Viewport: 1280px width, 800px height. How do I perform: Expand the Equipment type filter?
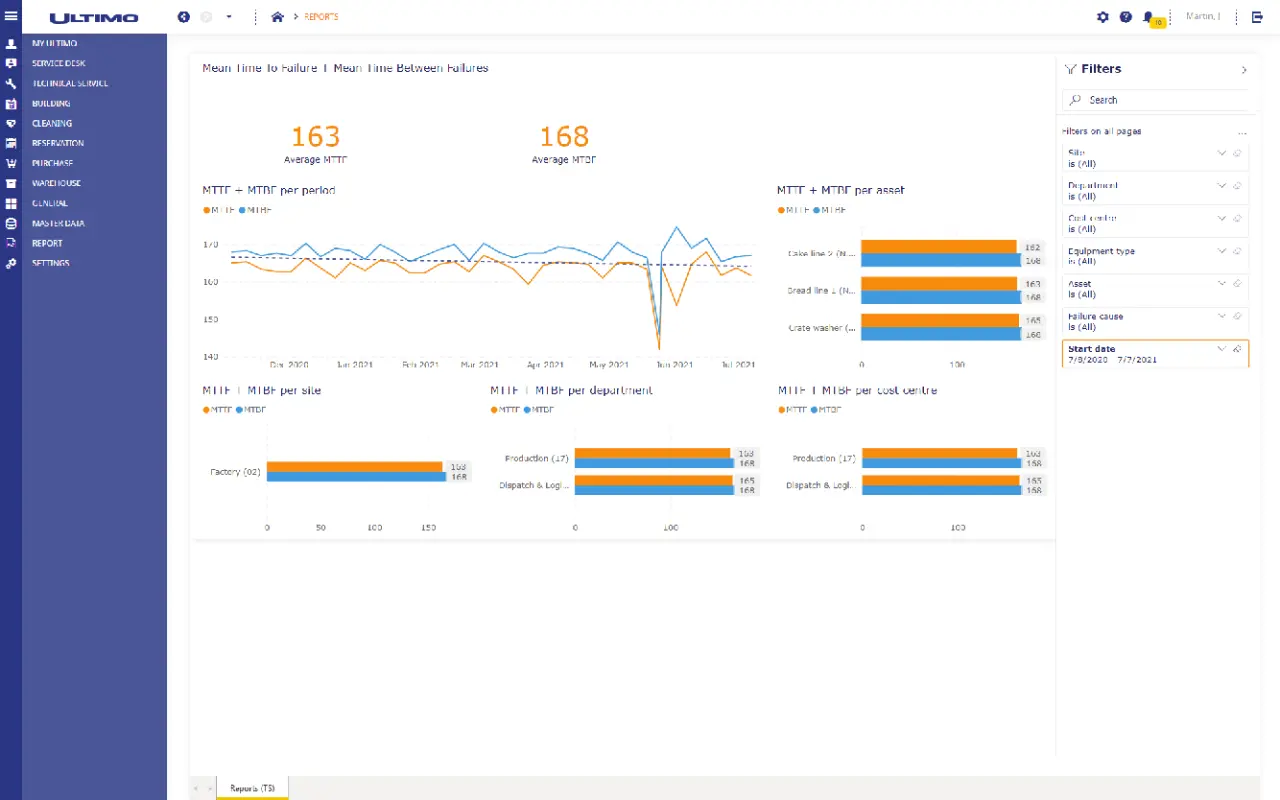click(x=1221, y=251)
